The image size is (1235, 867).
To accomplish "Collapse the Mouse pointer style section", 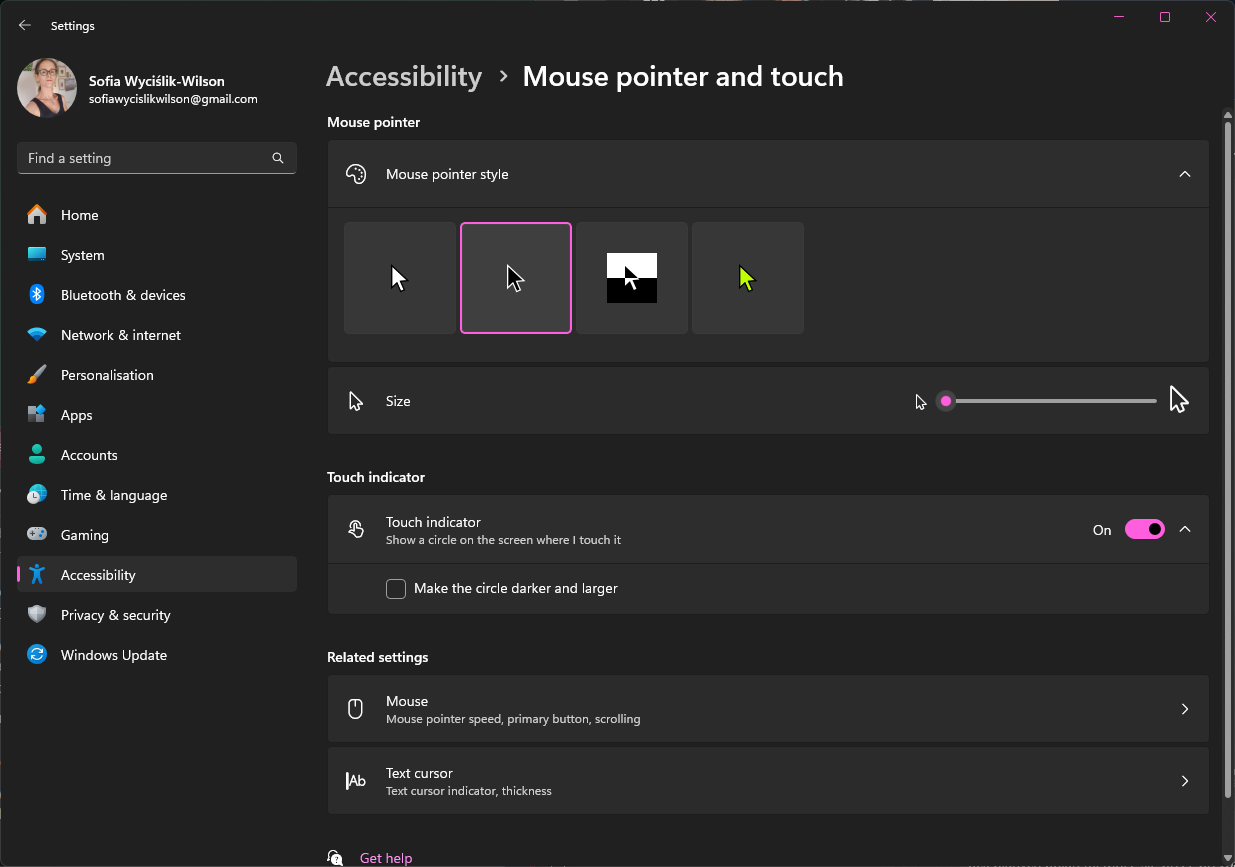I will (1185, 174).
